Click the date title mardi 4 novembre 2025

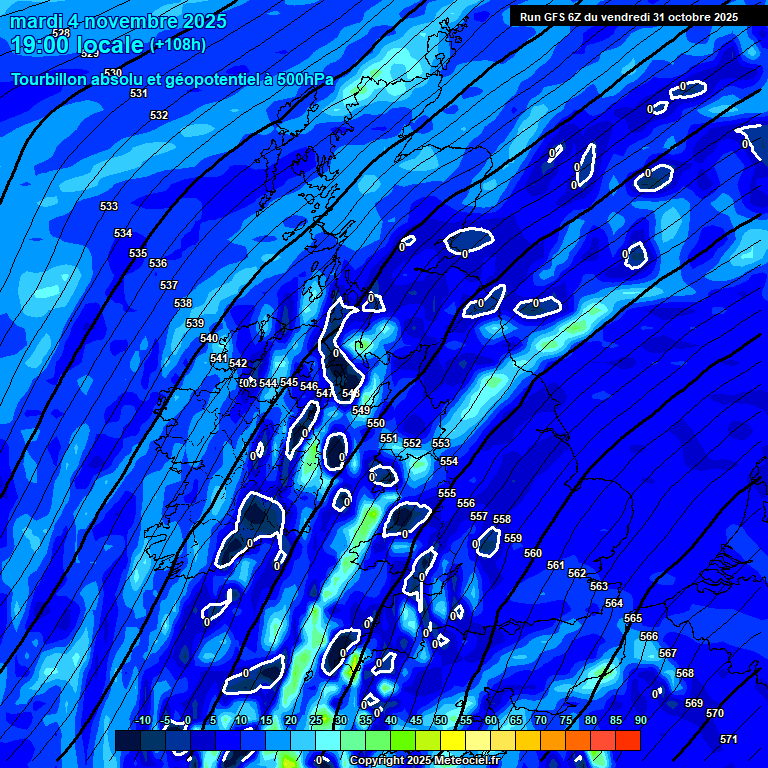[x=119, y=21]
